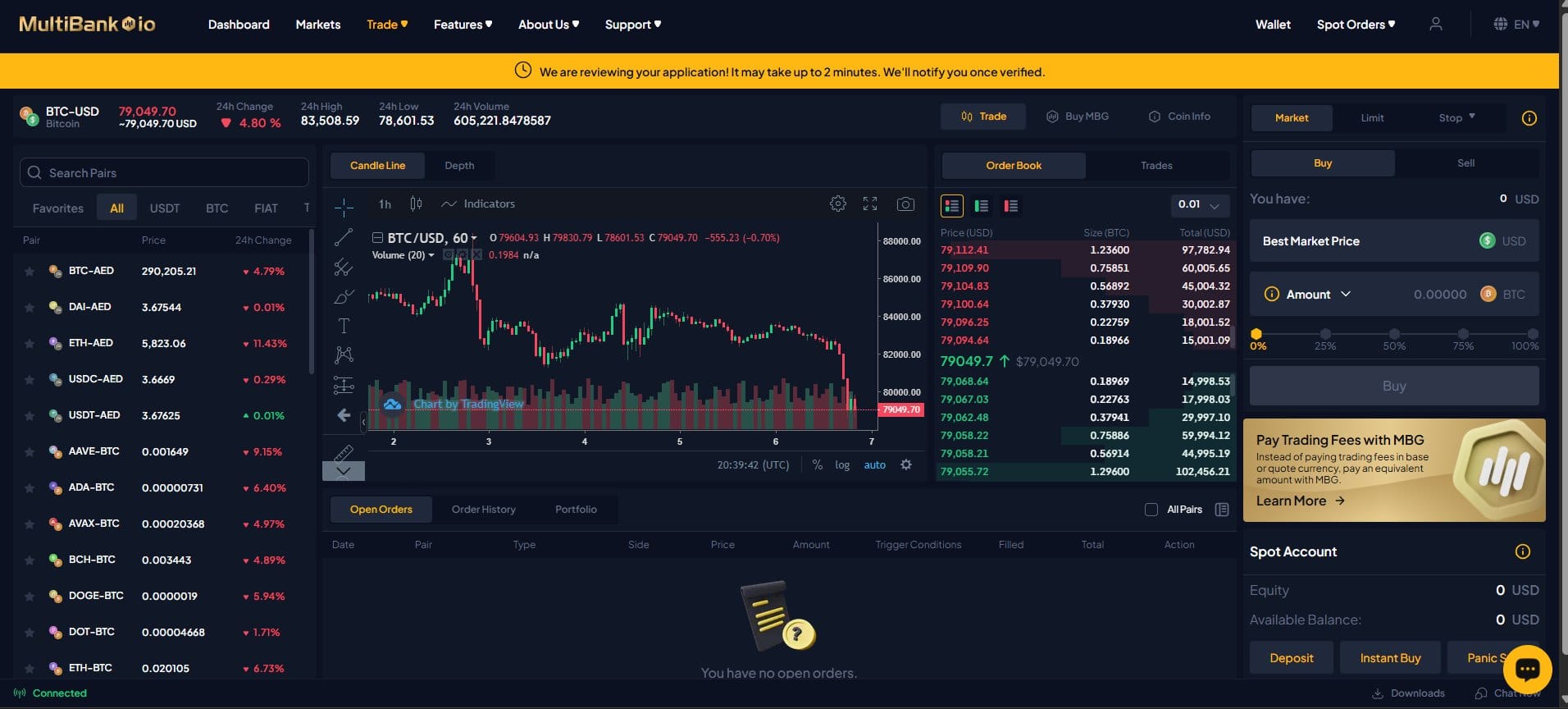Open the Features dropdown menu
Viewport: 1568px width, 709px height.
[x=463, y=25]
